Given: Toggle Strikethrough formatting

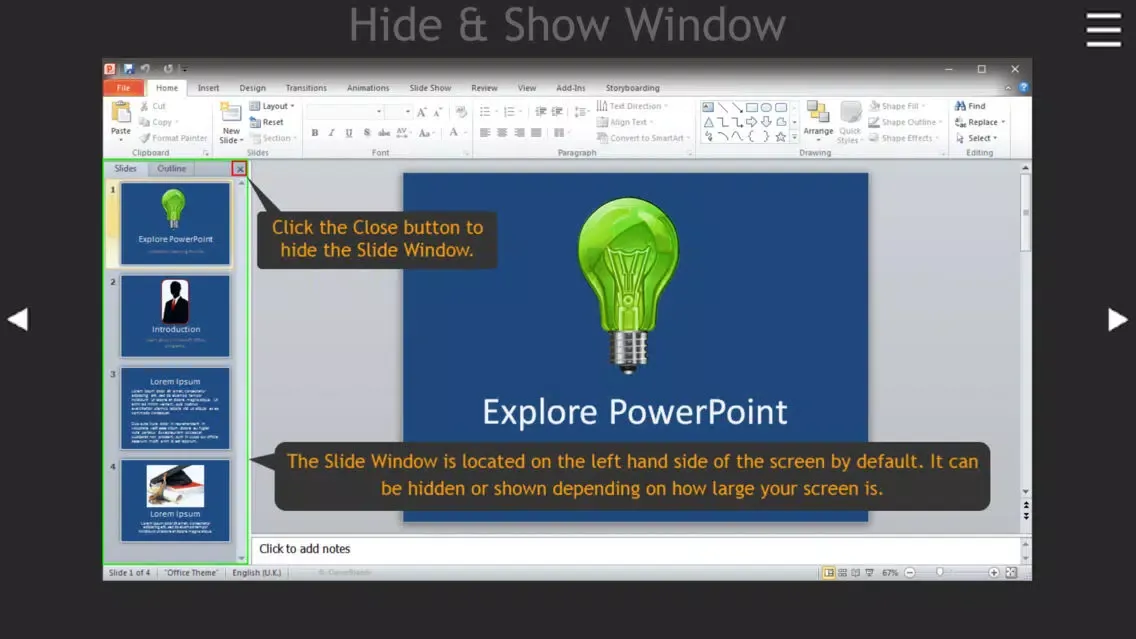Looking at the screenshot, I should click(384, 133).
